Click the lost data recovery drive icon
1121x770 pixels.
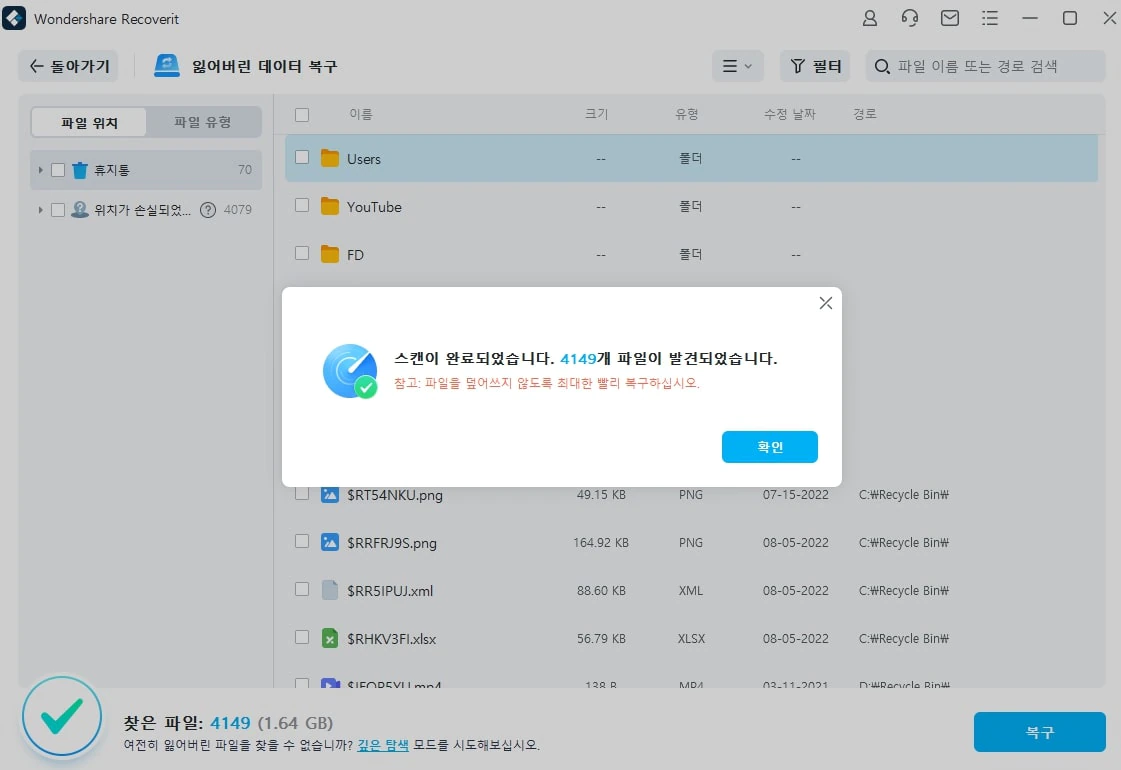167,66
